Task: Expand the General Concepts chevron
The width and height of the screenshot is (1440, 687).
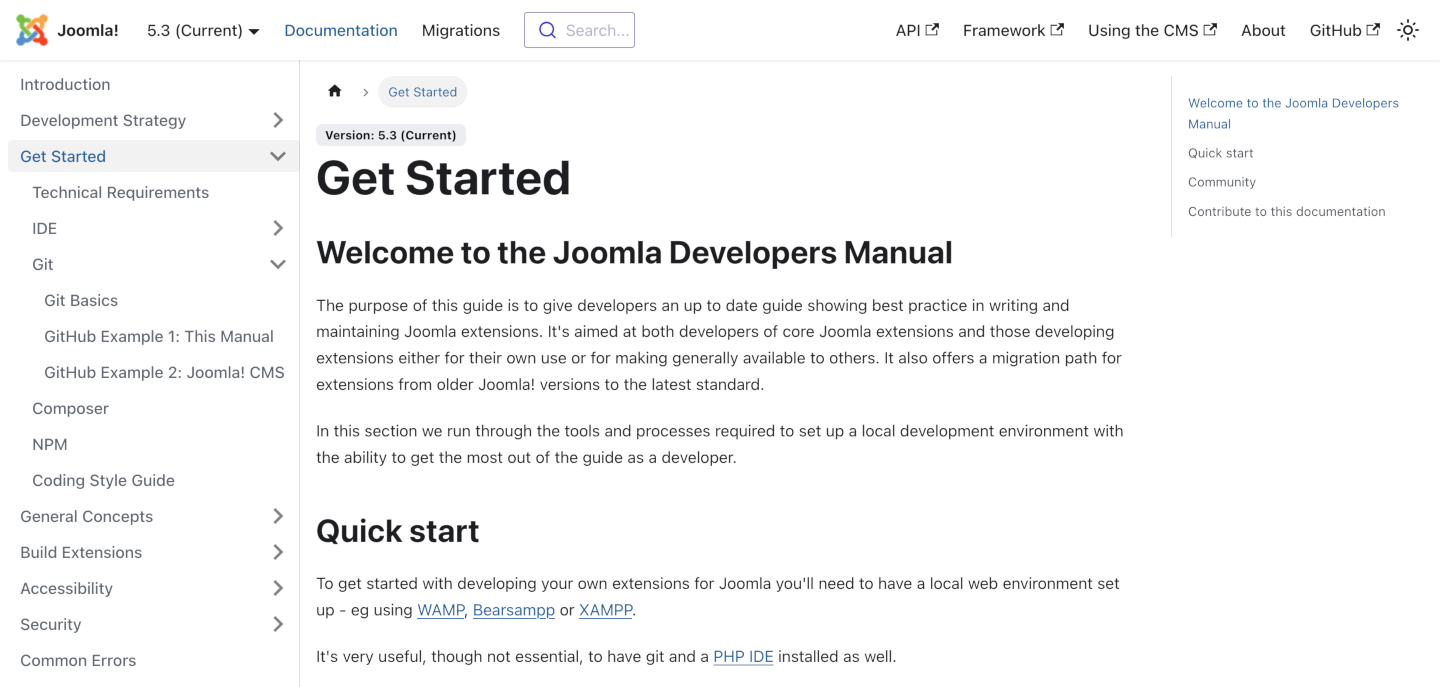Action: [x=278, y=516]
